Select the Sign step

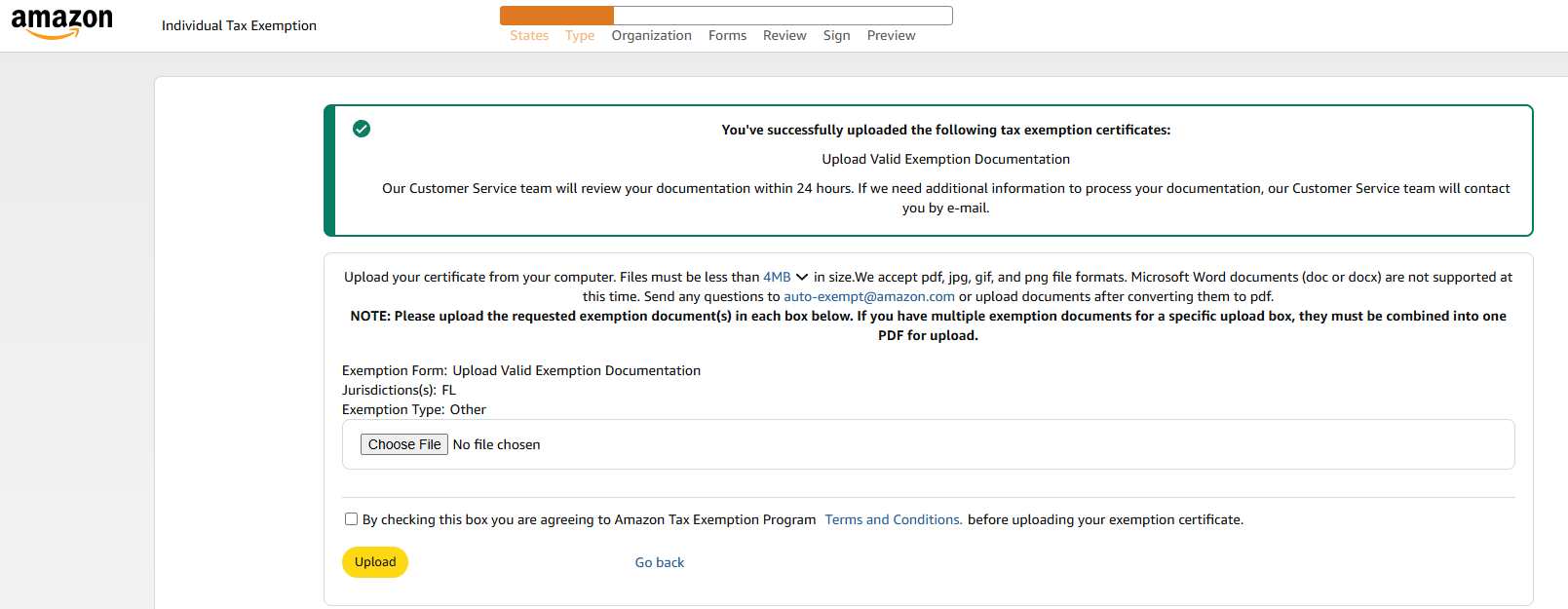[x=836, y=34]
